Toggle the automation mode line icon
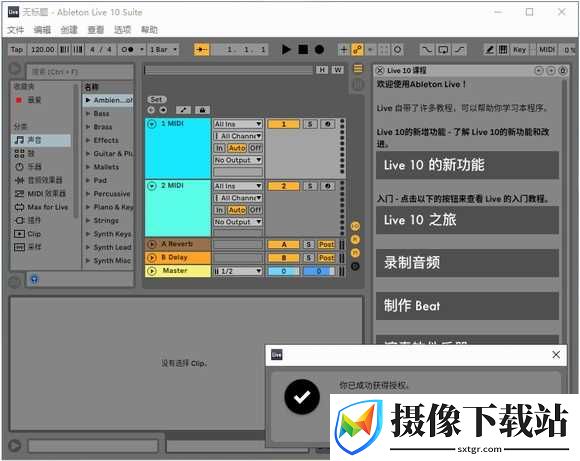580x461 pixels. click(x=183, y=110)
